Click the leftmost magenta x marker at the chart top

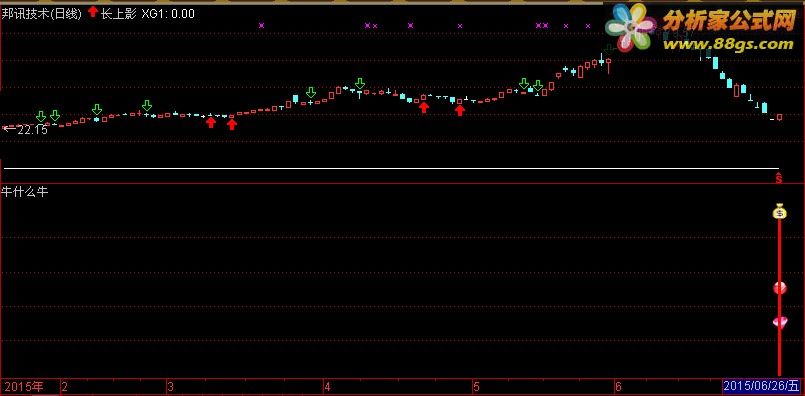261,25
